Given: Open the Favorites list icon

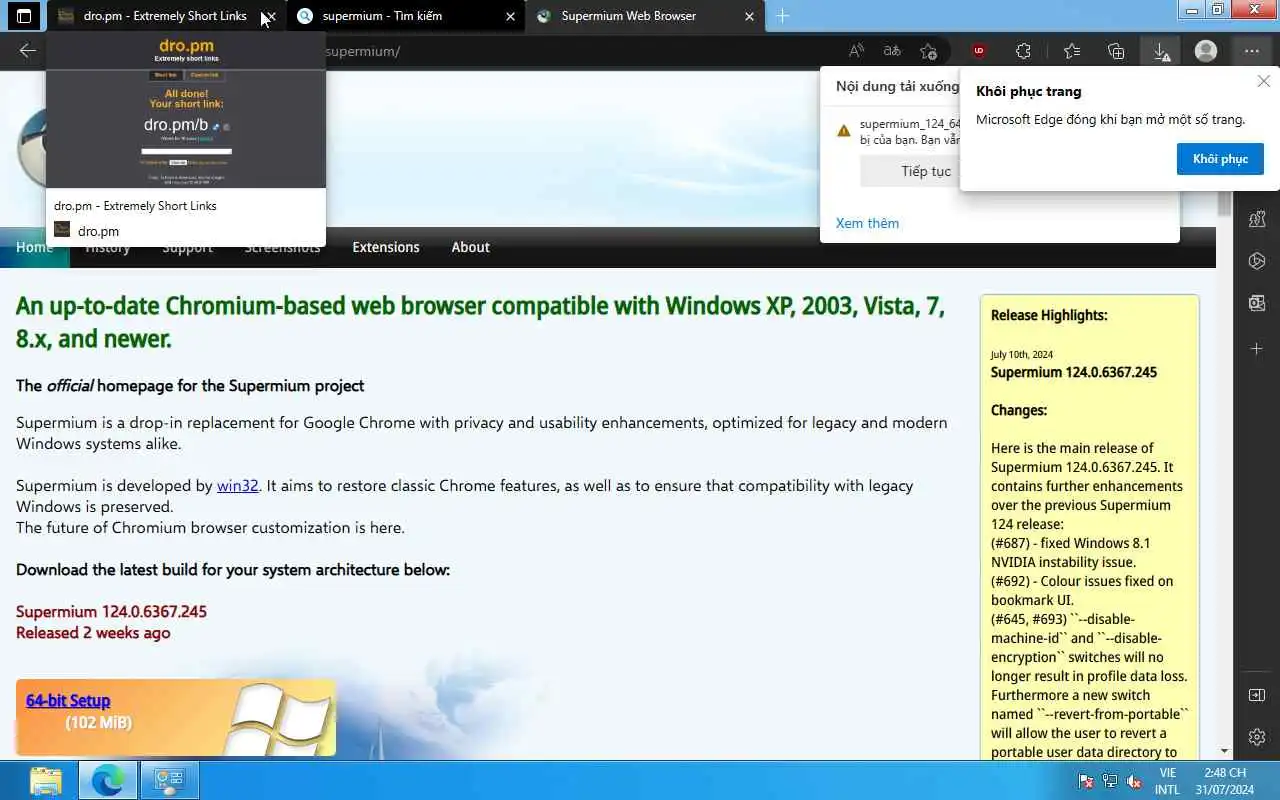Looking at the screenshot, I should click(x=1072, y=51).
